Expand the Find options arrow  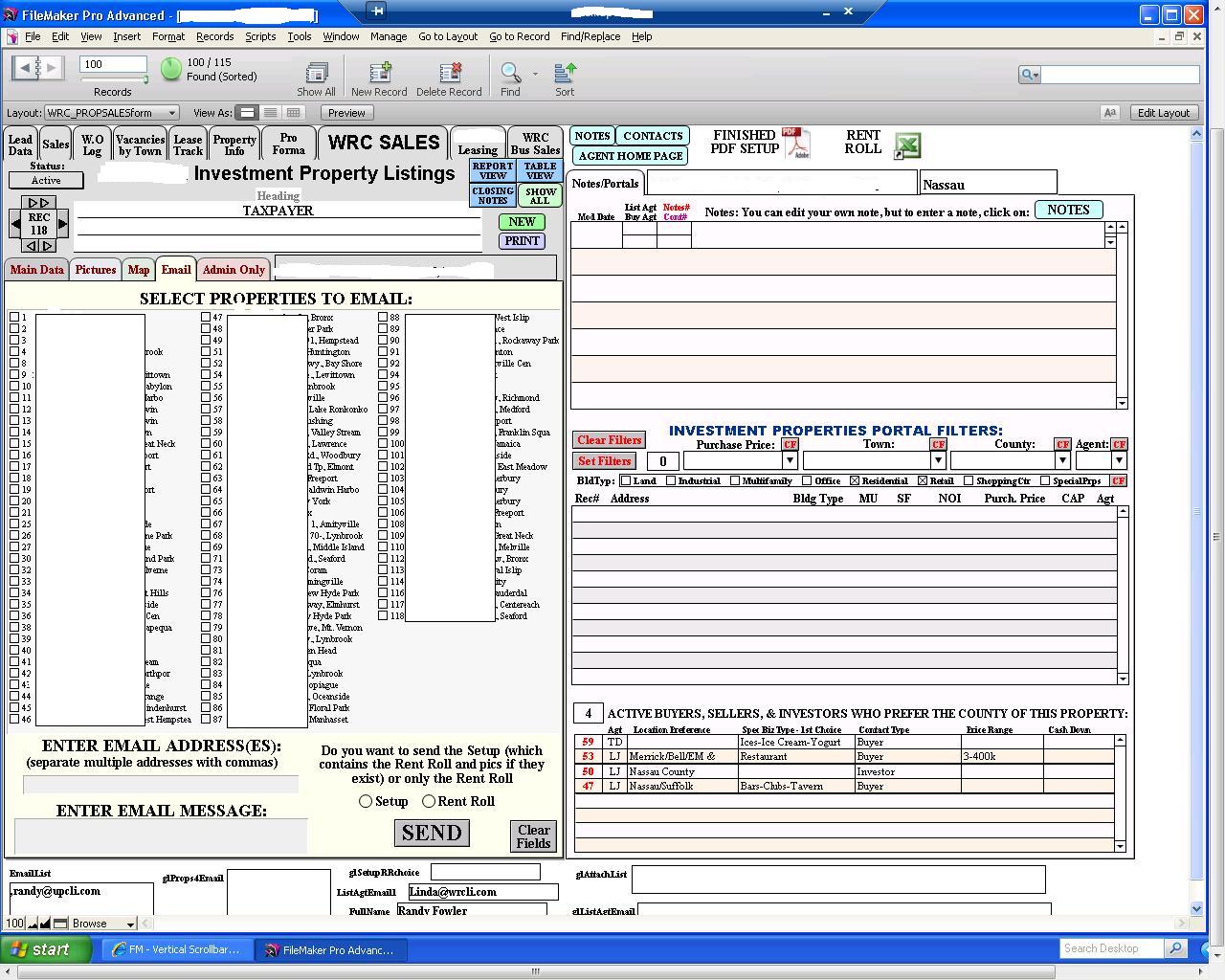coord(535,74)
